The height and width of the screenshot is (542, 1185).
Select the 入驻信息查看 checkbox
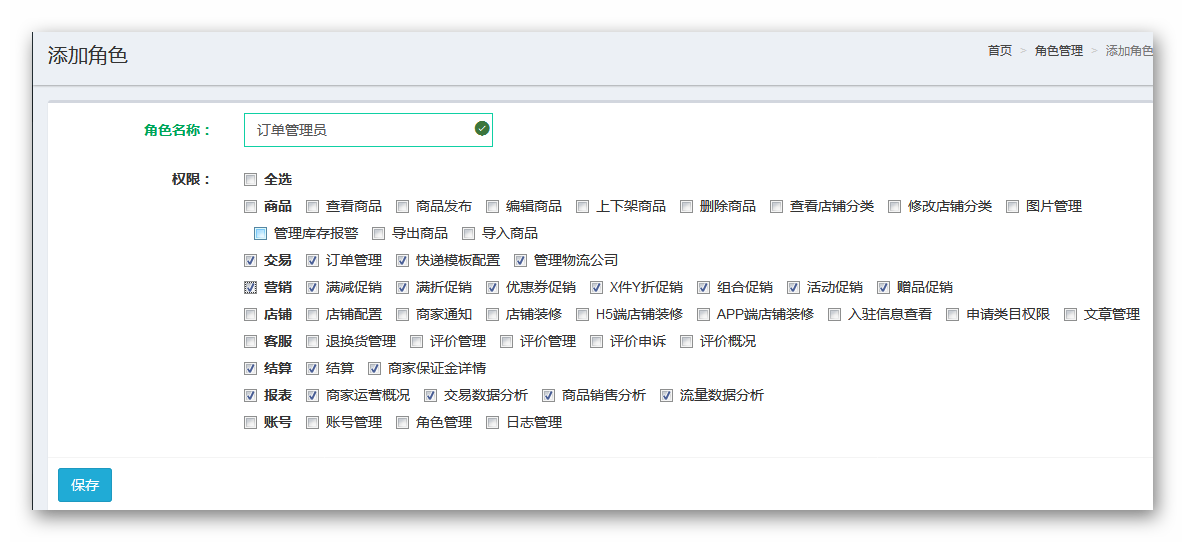[x=834, y=314]
